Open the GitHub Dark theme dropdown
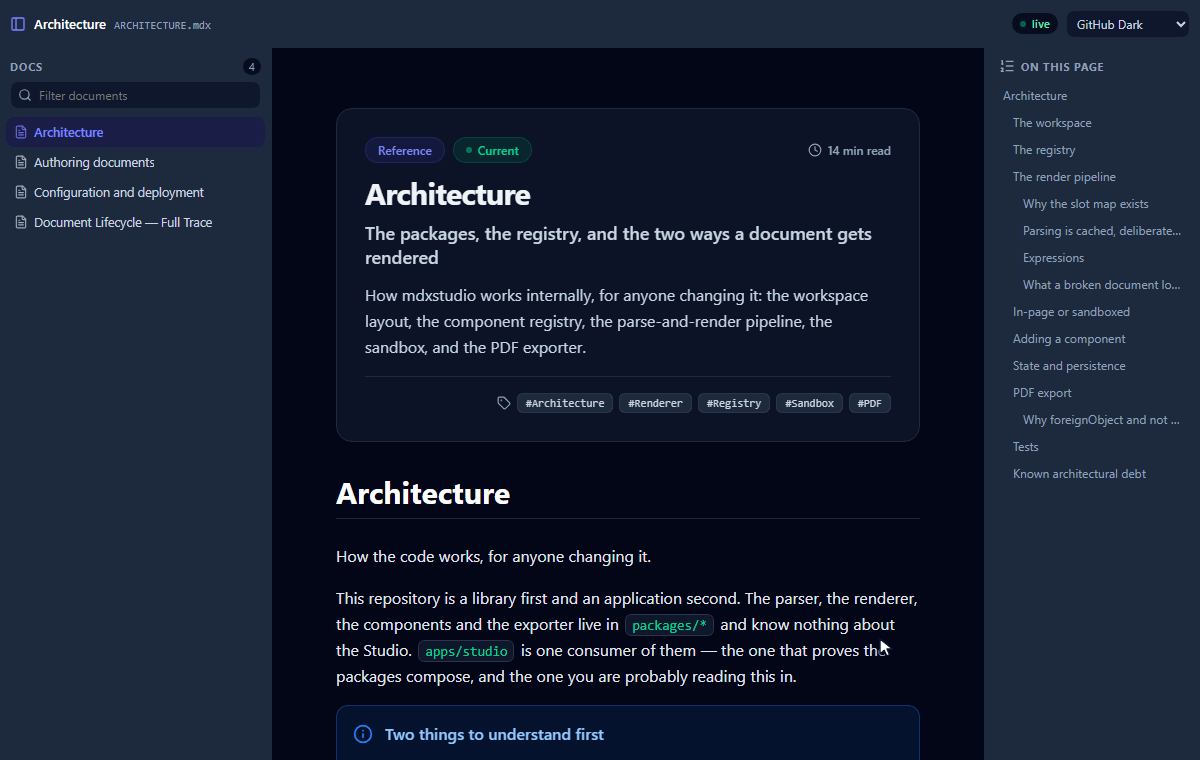This screenshot has height=760, width=1200. [1127, 24]
